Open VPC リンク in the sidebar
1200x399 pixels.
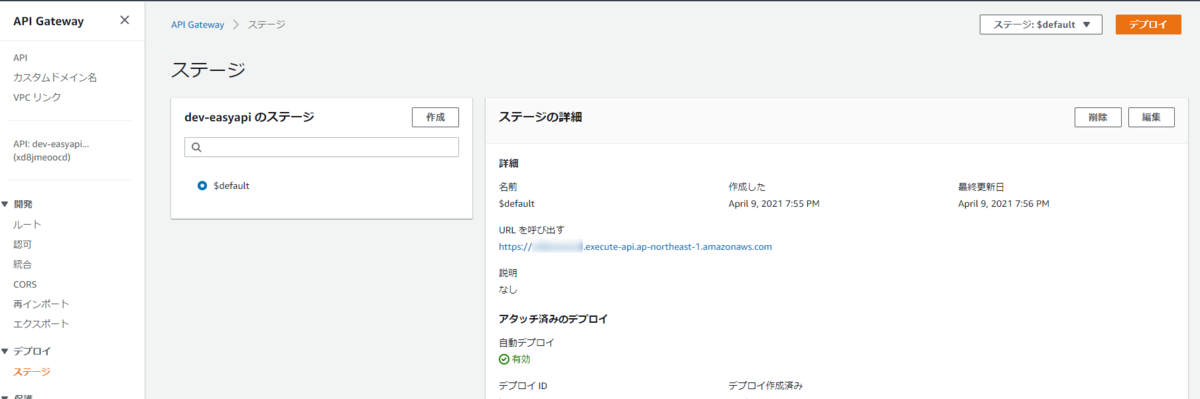37,97
